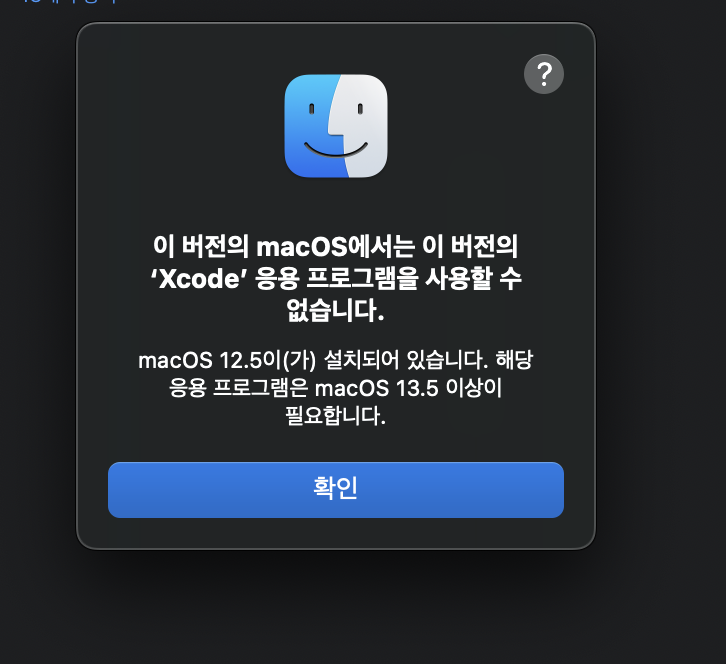Click the '필요합니다.' final message line
Image resolution: width=726 pixels, height=664 pixels.
[x=335, y=415]
